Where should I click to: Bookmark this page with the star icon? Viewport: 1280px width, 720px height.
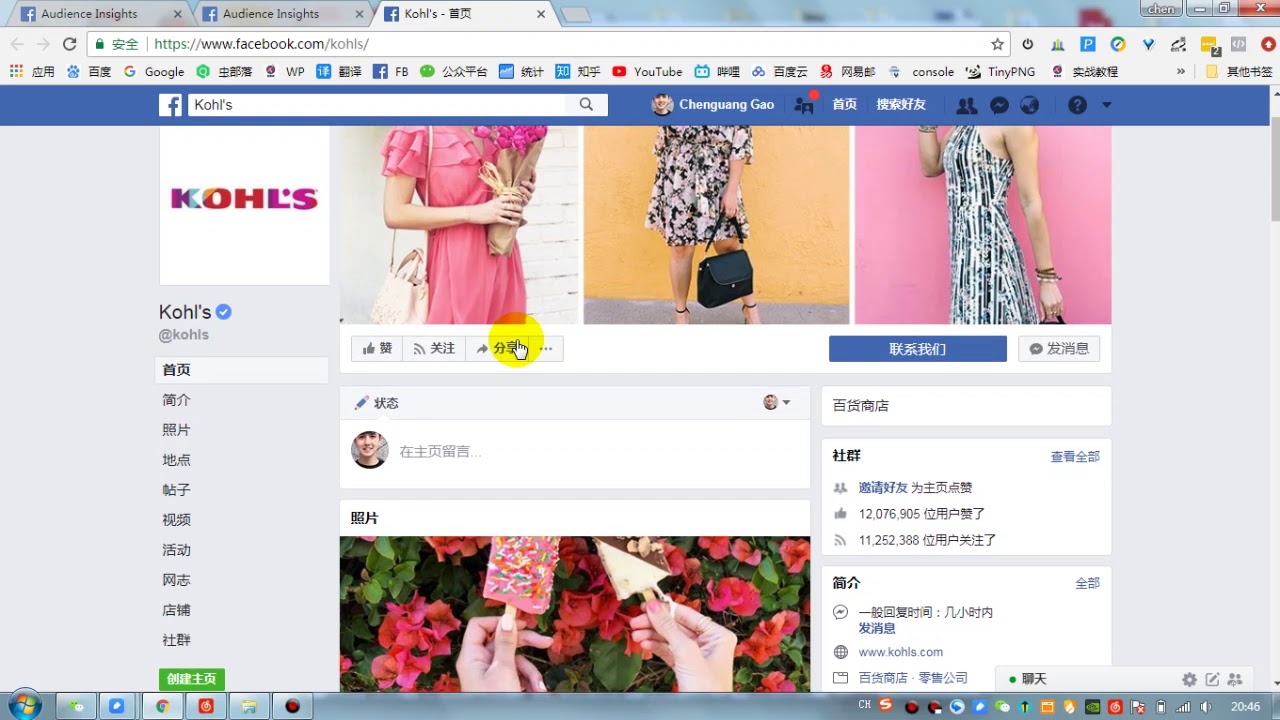[997, 44]
